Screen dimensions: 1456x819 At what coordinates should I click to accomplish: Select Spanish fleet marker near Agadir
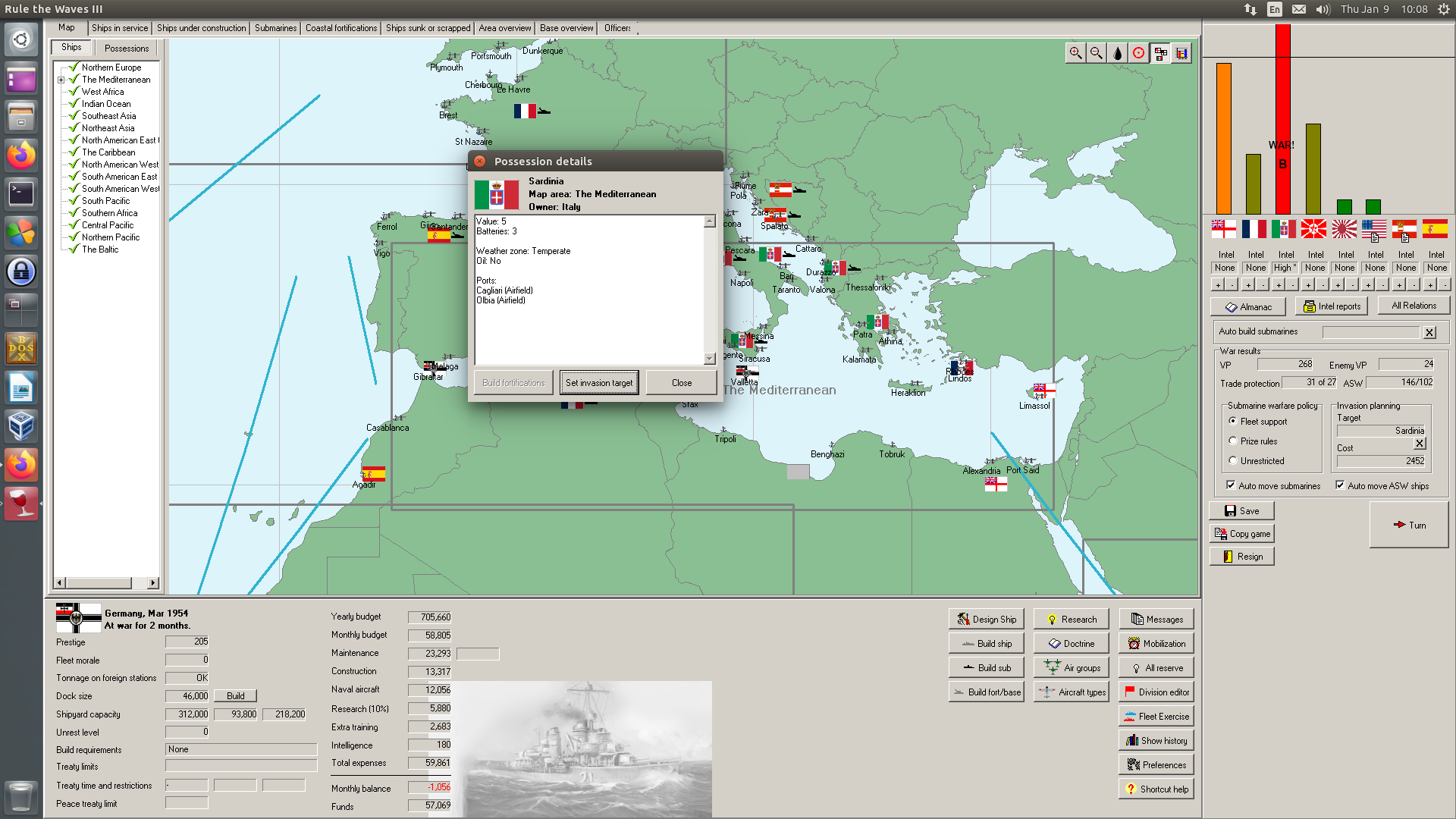[x=373, y=474]
